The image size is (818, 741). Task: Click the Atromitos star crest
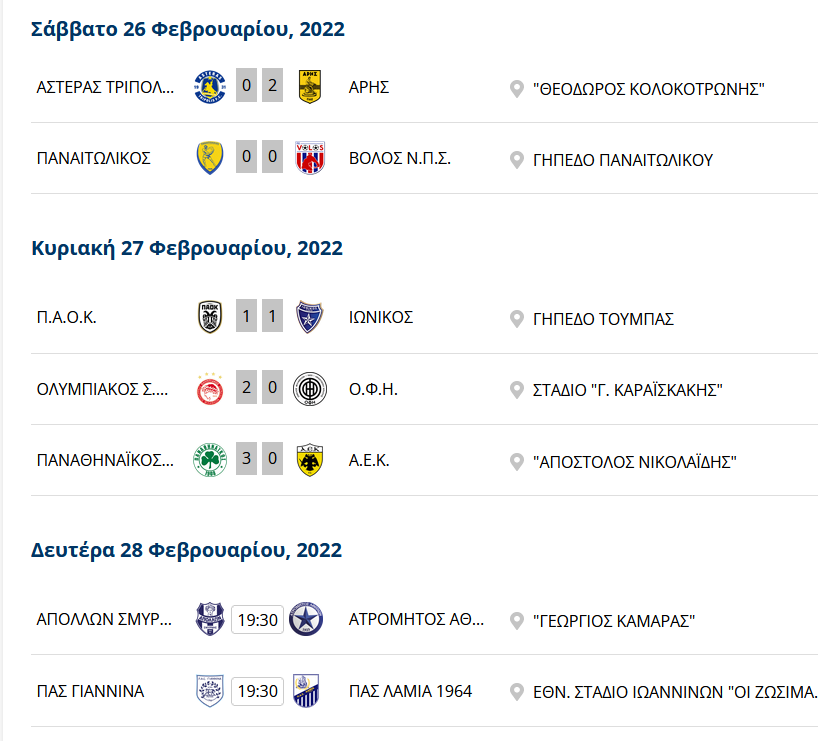point(306,620)
